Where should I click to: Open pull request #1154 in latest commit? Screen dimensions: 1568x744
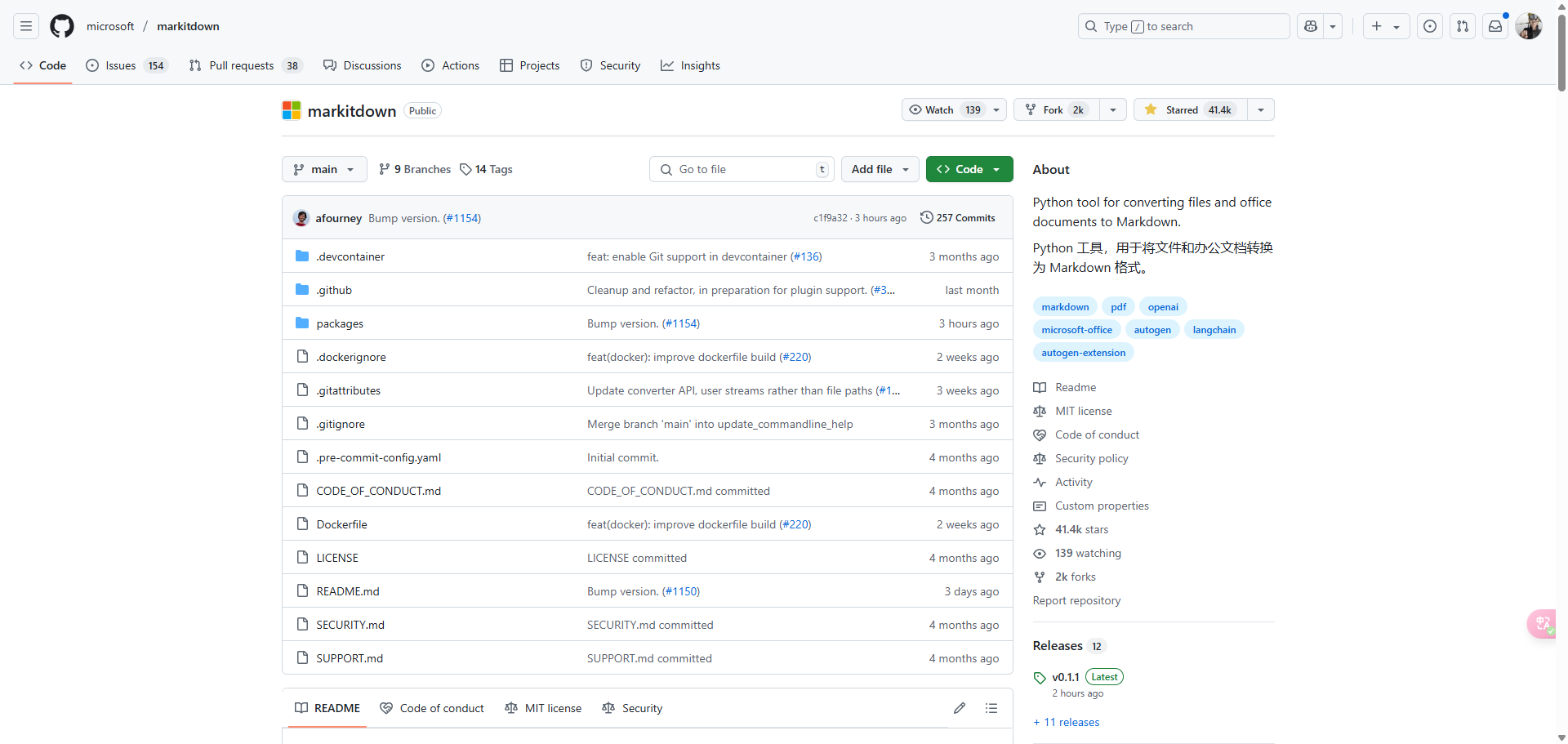tap(462, 218)
